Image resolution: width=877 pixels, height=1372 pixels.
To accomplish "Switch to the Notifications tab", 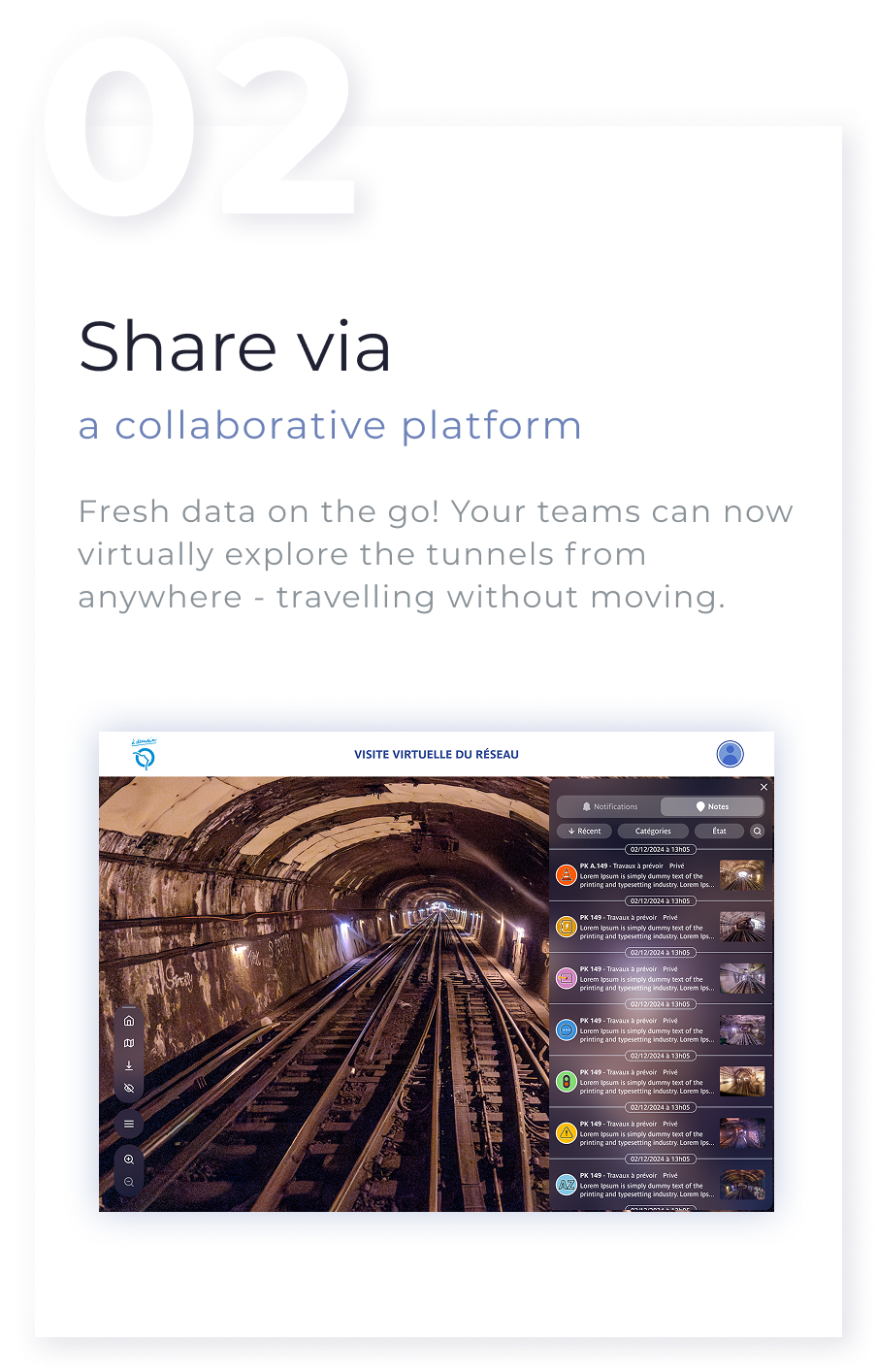I will tap(609, 806).
